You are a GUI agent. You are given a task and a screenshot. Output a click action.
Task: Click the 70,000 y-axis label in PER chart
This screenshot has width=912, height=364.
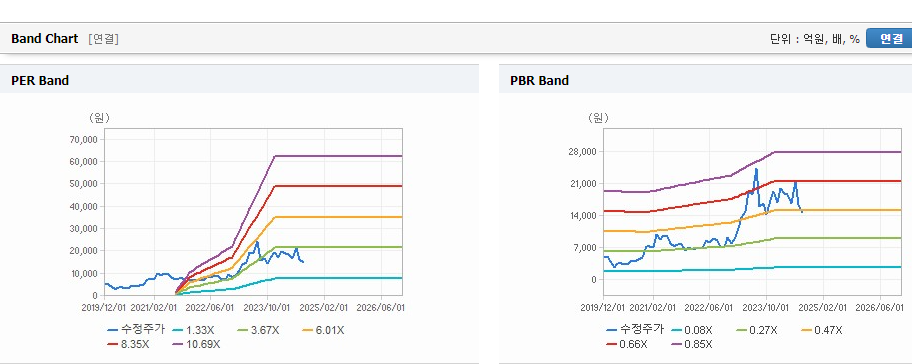click(x=84, y=140)
